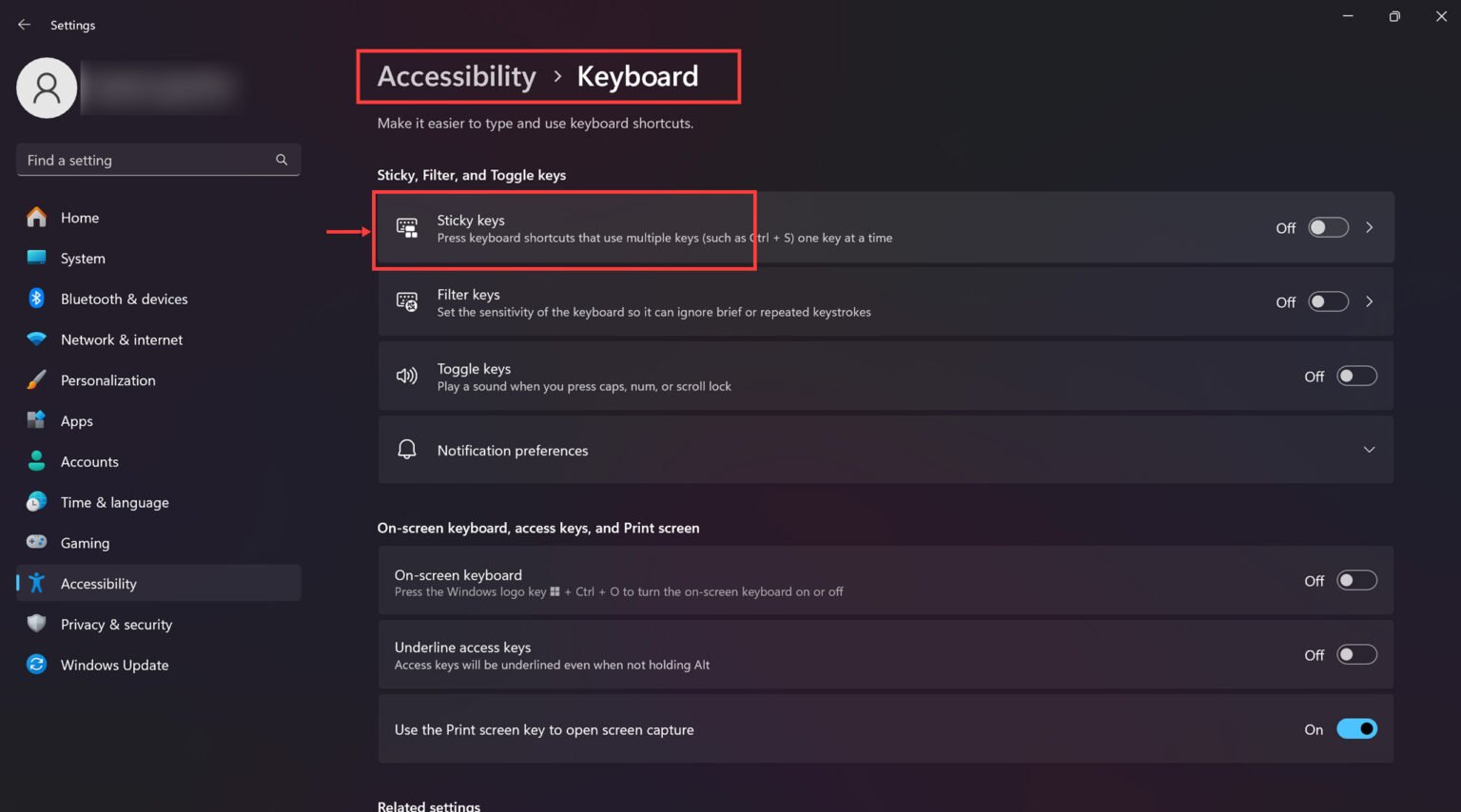Disable Print screen key screen capture
This screenshot has height=812, width=1461.
click(x=1357, y=728)
